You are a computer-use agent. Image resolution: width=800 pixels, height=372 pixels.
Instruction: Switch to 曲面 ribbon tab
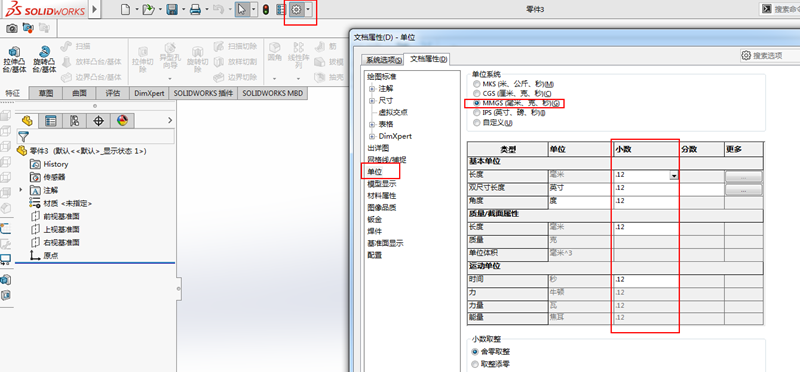[79, 93]
